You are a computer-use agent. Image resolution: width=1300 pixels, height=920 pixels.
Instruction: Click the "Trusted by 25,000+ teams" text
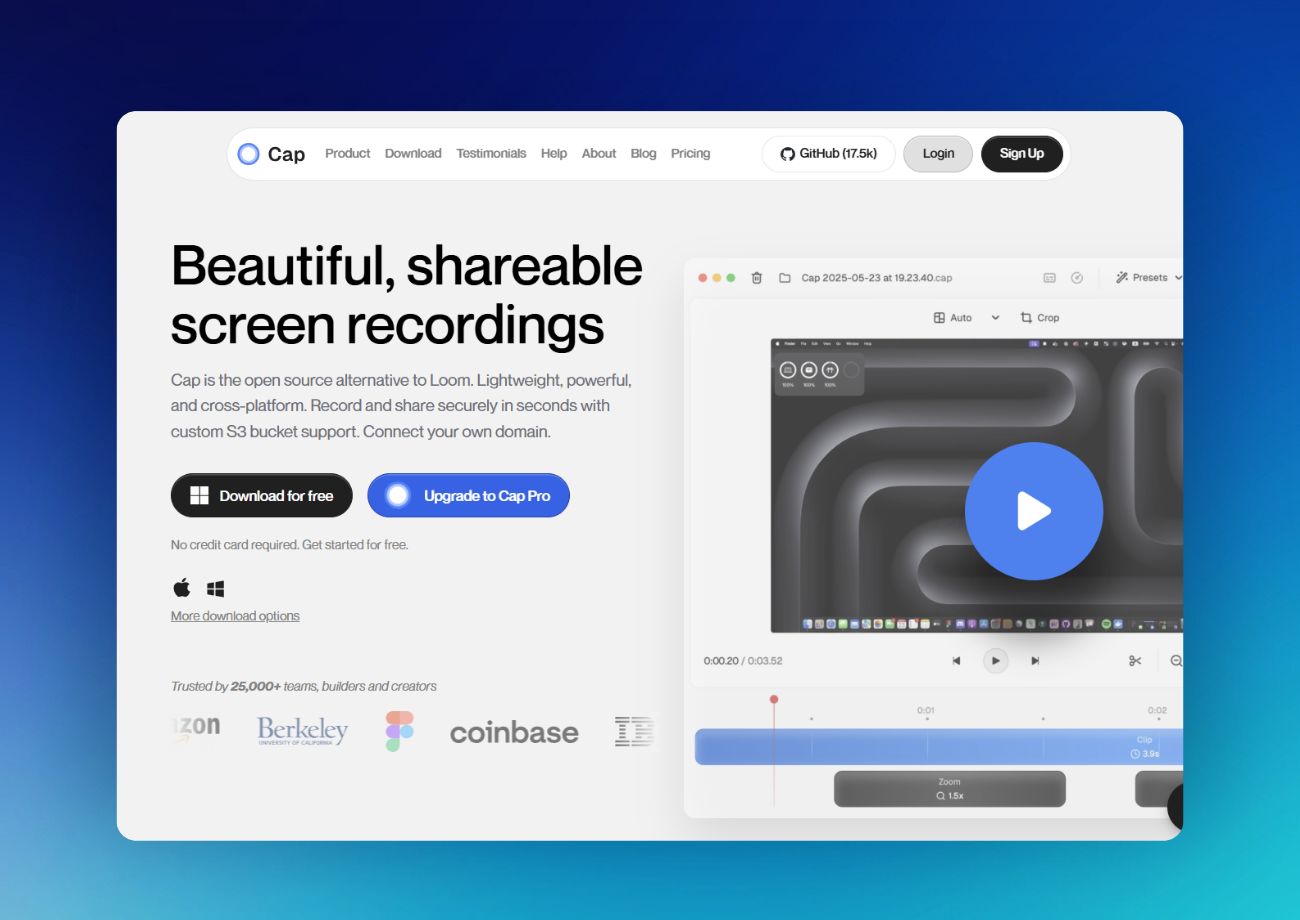coord(304,686)
